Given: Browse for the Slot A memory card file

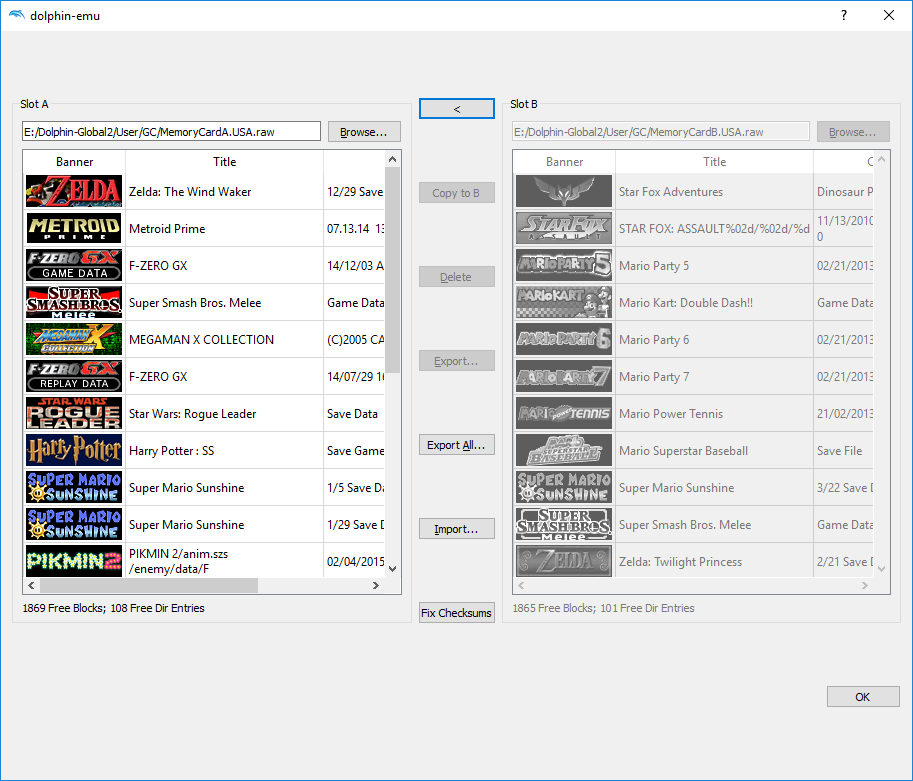Looking at the screenshot, I should [363, 131].
